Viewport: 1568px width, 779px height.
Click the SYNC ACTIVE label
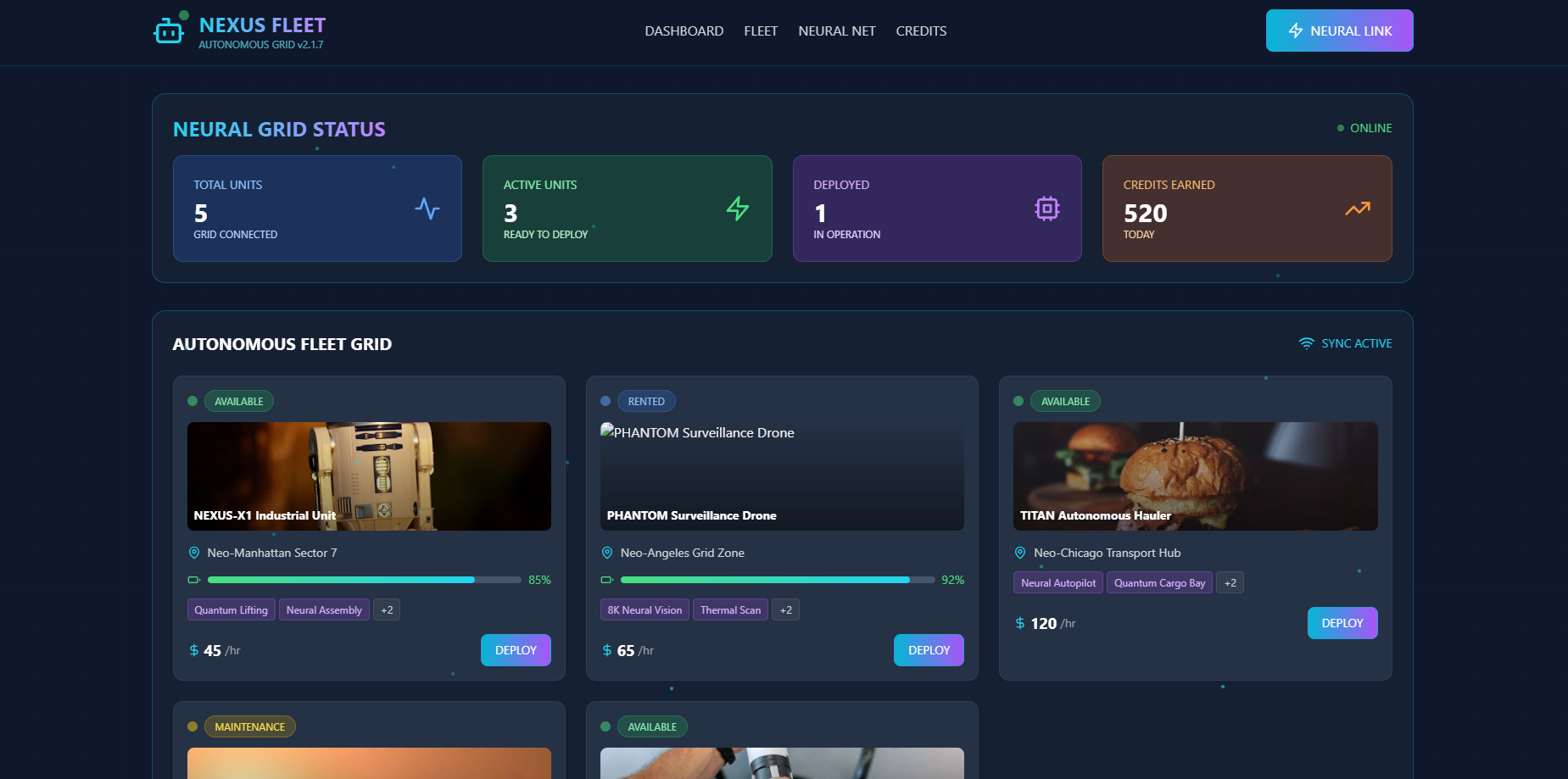(x=1357, y=343)
